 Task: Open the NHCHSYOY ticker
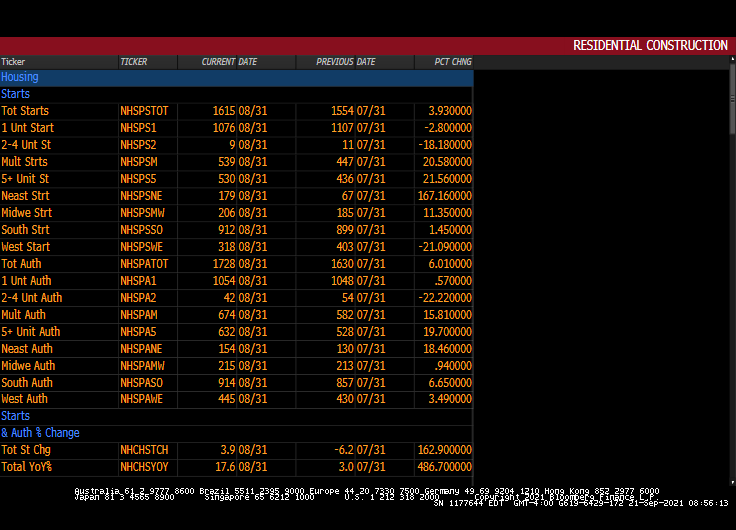point(144,467)
